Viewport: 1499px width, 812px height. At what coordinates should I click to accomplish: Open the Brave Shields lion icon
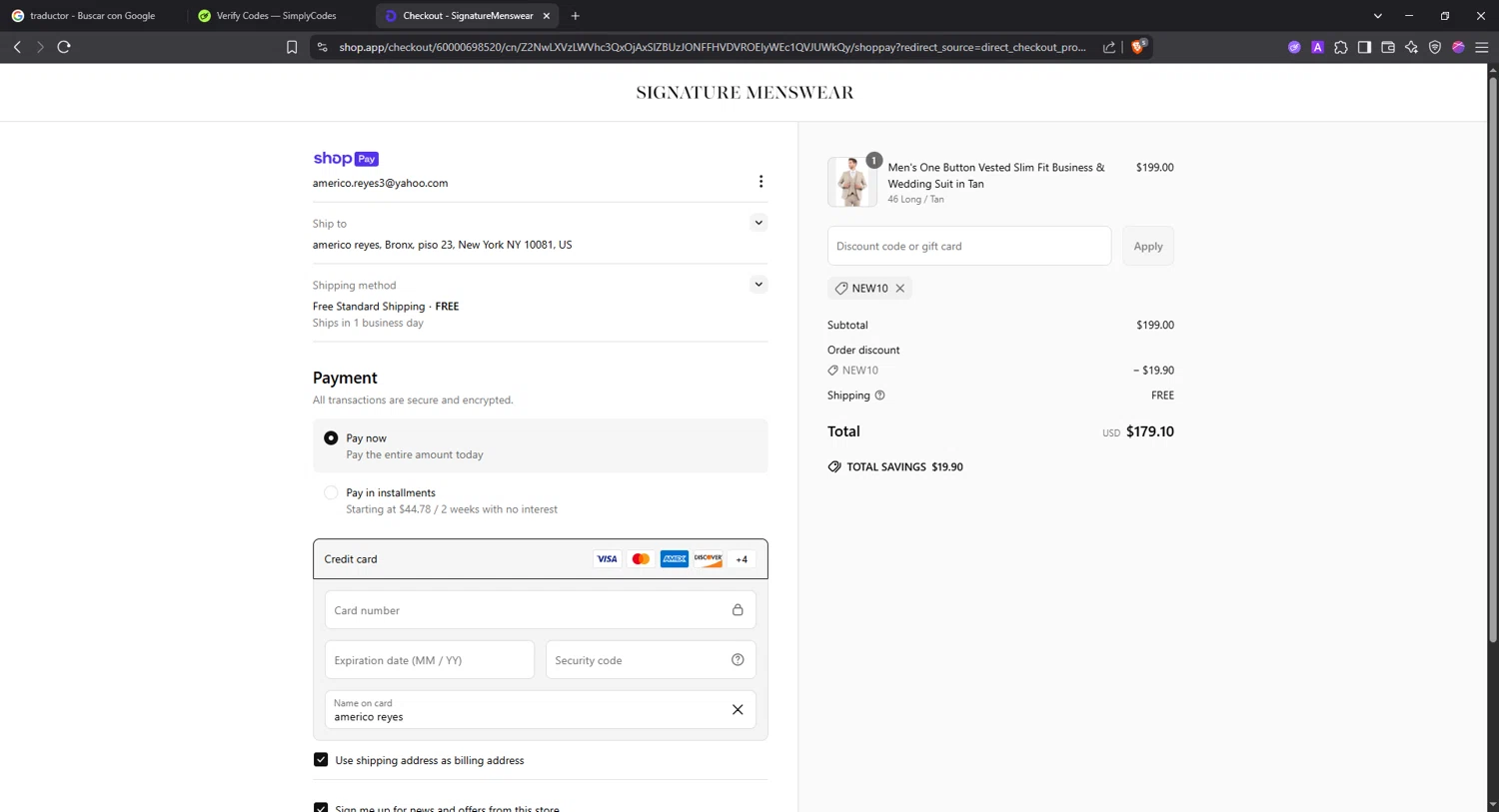(x=1138, y=46)
